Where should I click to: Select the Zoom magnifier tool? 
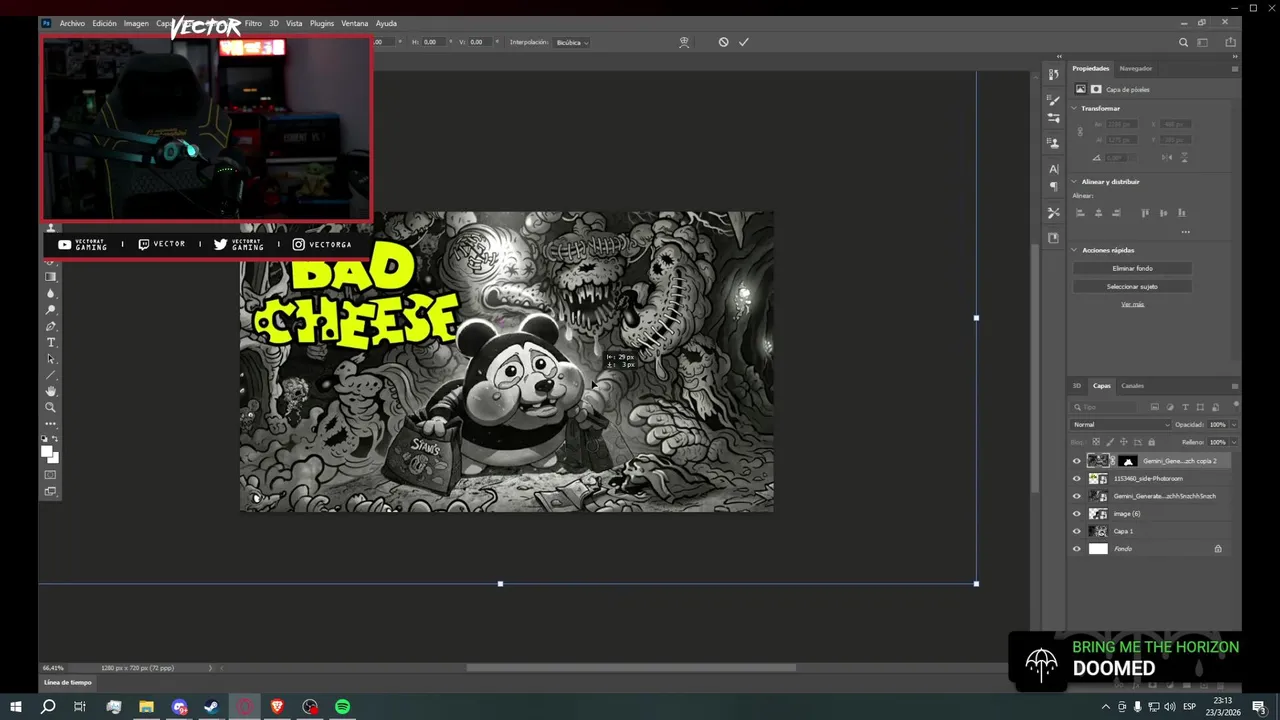[51, 407]
